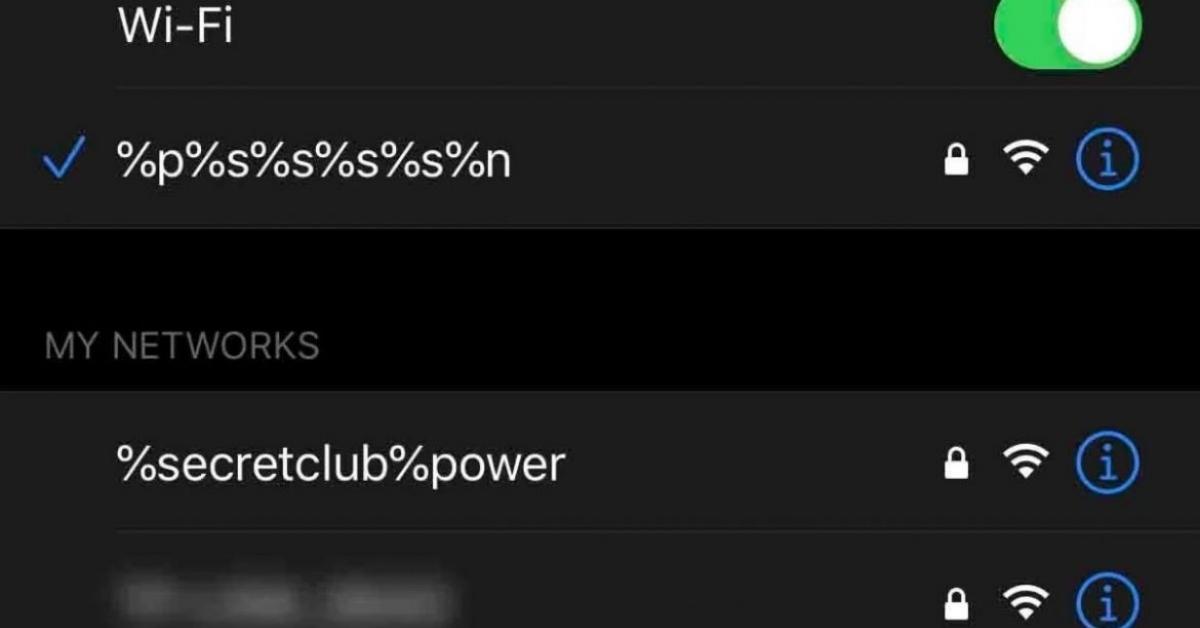The height and width of the screenshot is (628, 1200).
Task: Open info for %p%s%s%s%s%n network
Action: (x=1107, y=161)
